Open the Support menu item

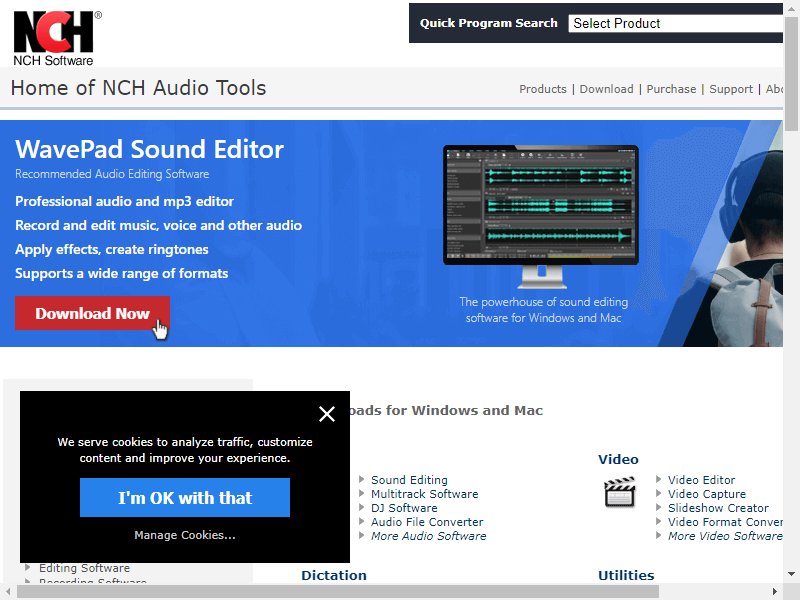coord(731,89)
